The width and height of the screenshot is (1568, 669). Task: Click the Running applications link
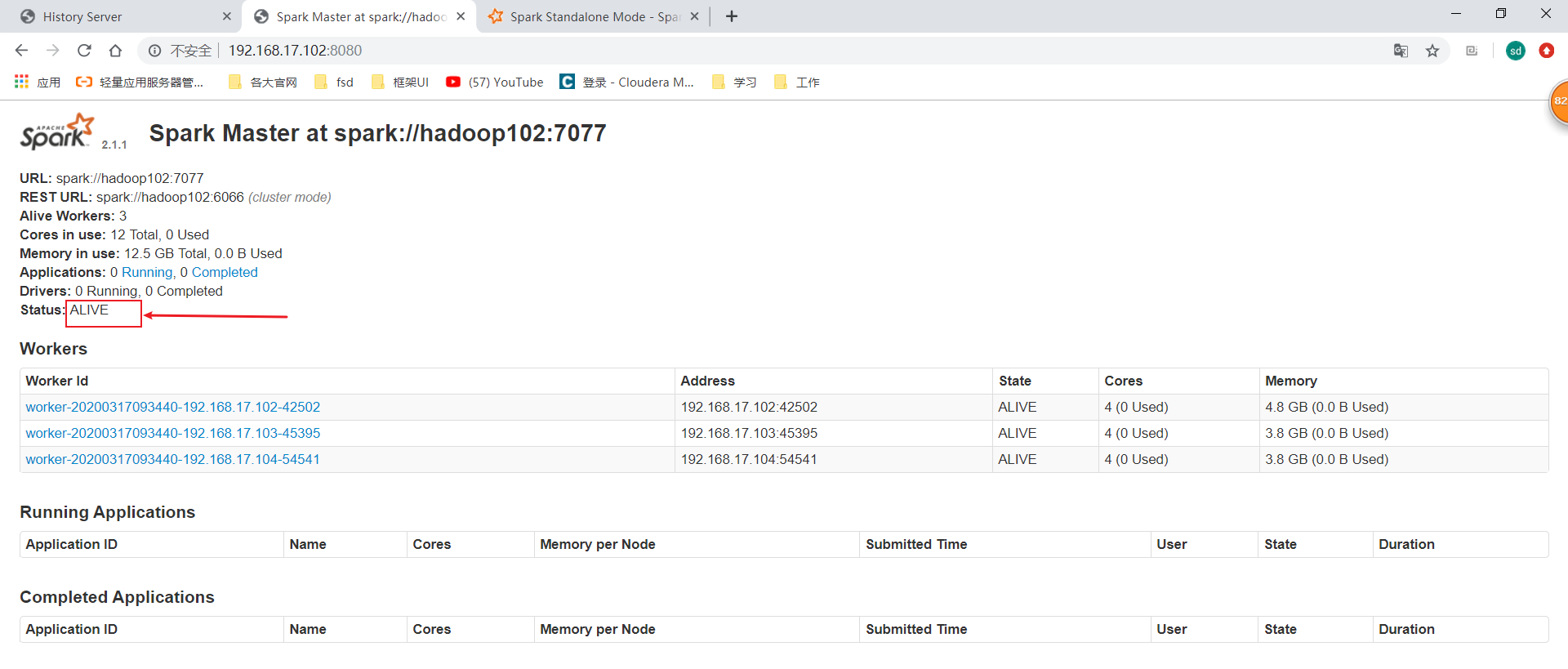point(147,272)
